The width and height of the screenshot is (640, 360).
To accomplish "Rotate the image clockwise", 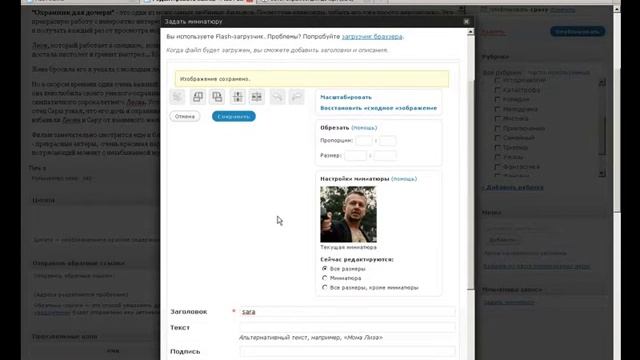I will tap(217, 97).
